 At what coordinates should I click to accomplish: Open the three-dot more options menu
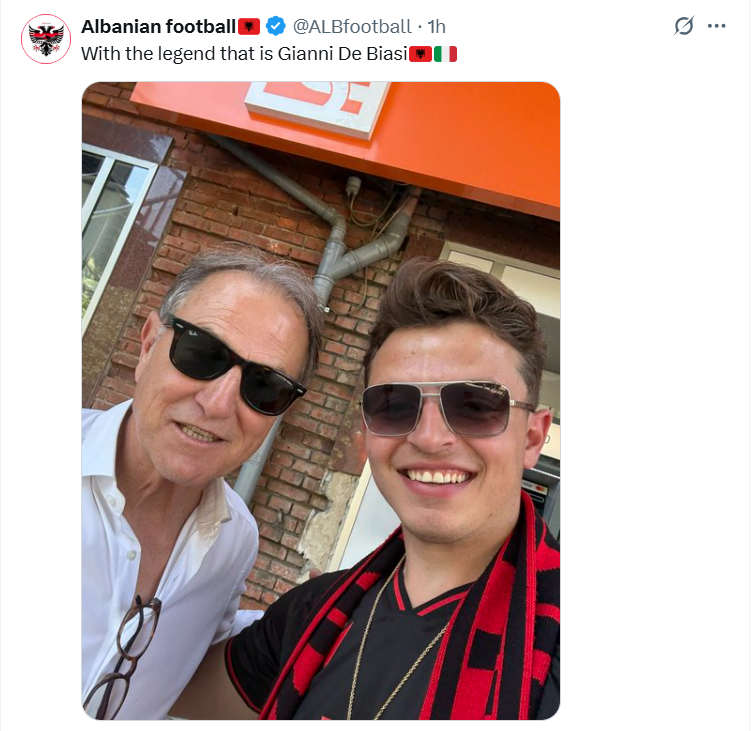717,26
